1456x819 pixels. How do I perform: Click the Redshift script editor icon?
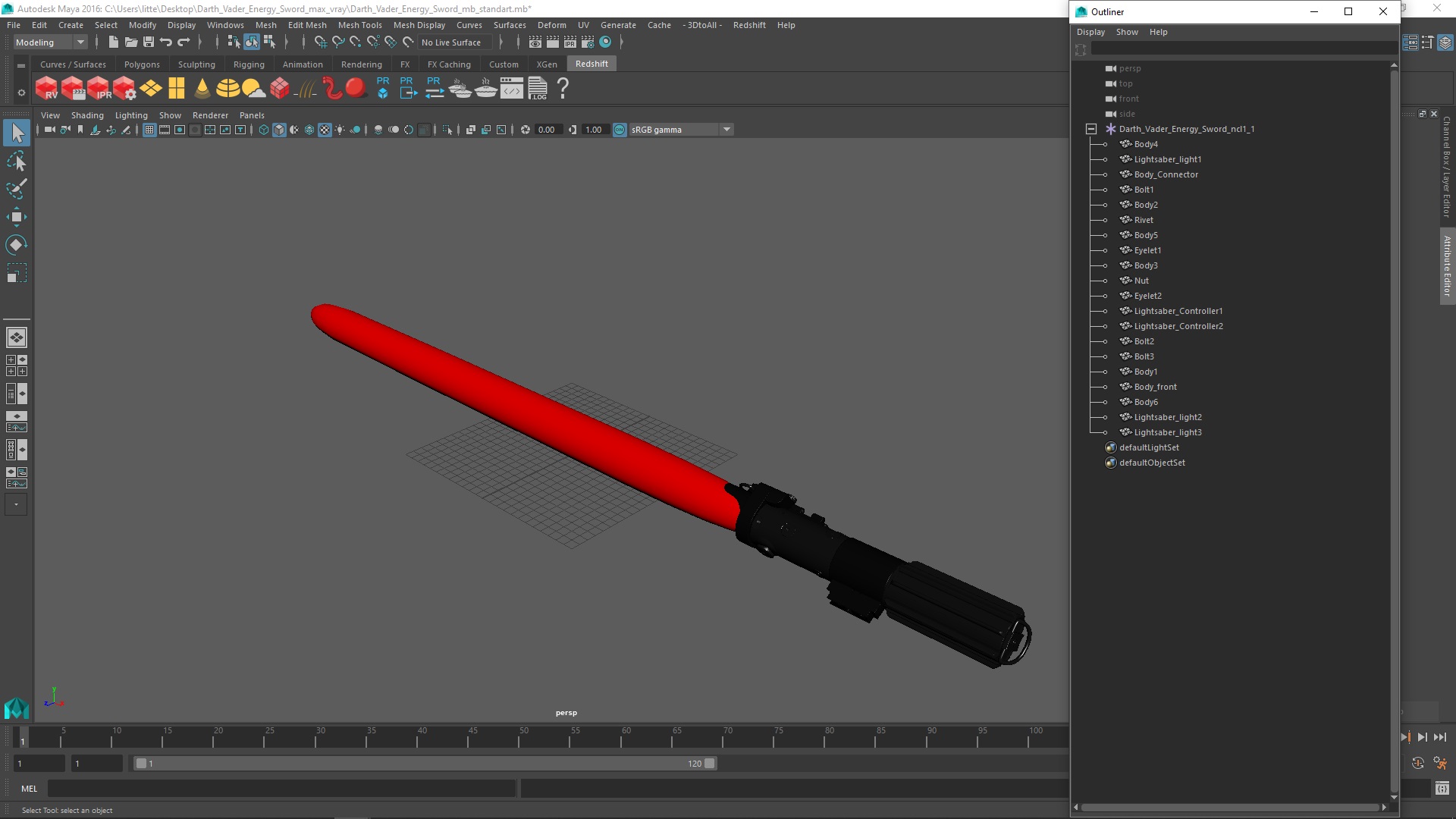[x=512, y=89]
